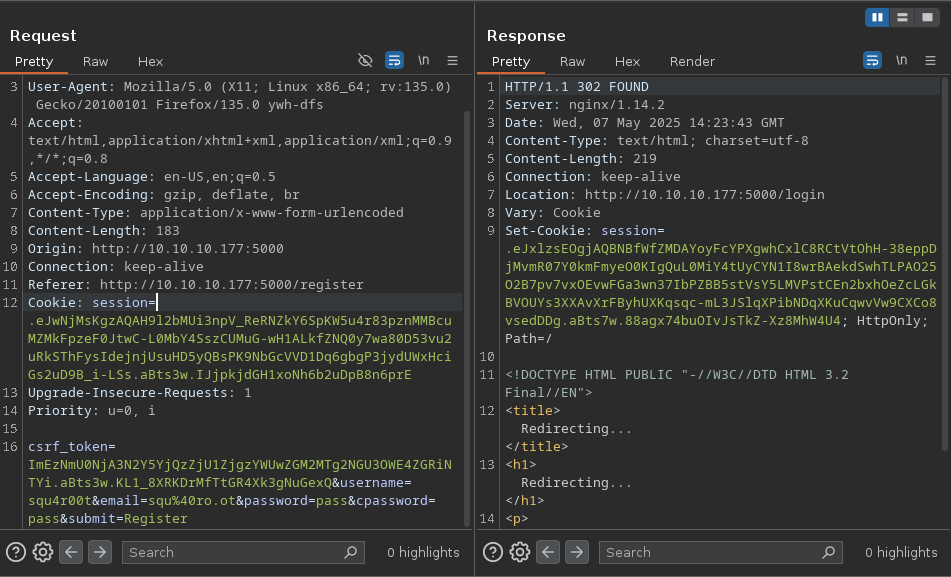
Task: Toggle non-printable \n characters in Request
Action: [x=424, y=61]
